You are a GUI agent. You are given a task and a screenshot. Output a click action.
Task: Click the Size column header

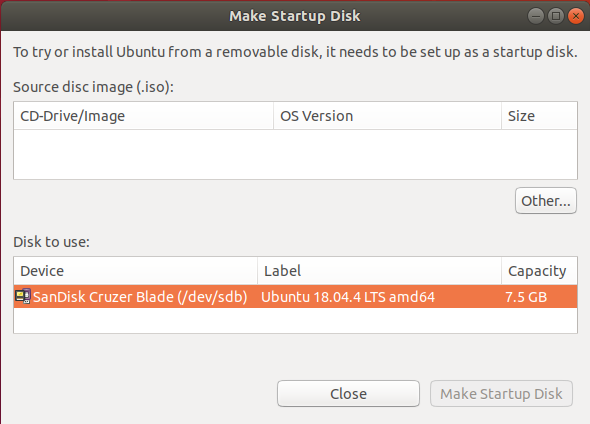click(x=539, y=116)
